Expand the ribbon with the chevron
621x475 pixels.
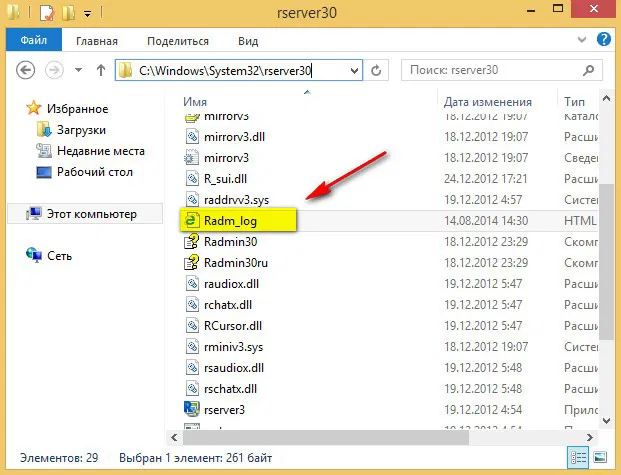click(x=582, y=39)
